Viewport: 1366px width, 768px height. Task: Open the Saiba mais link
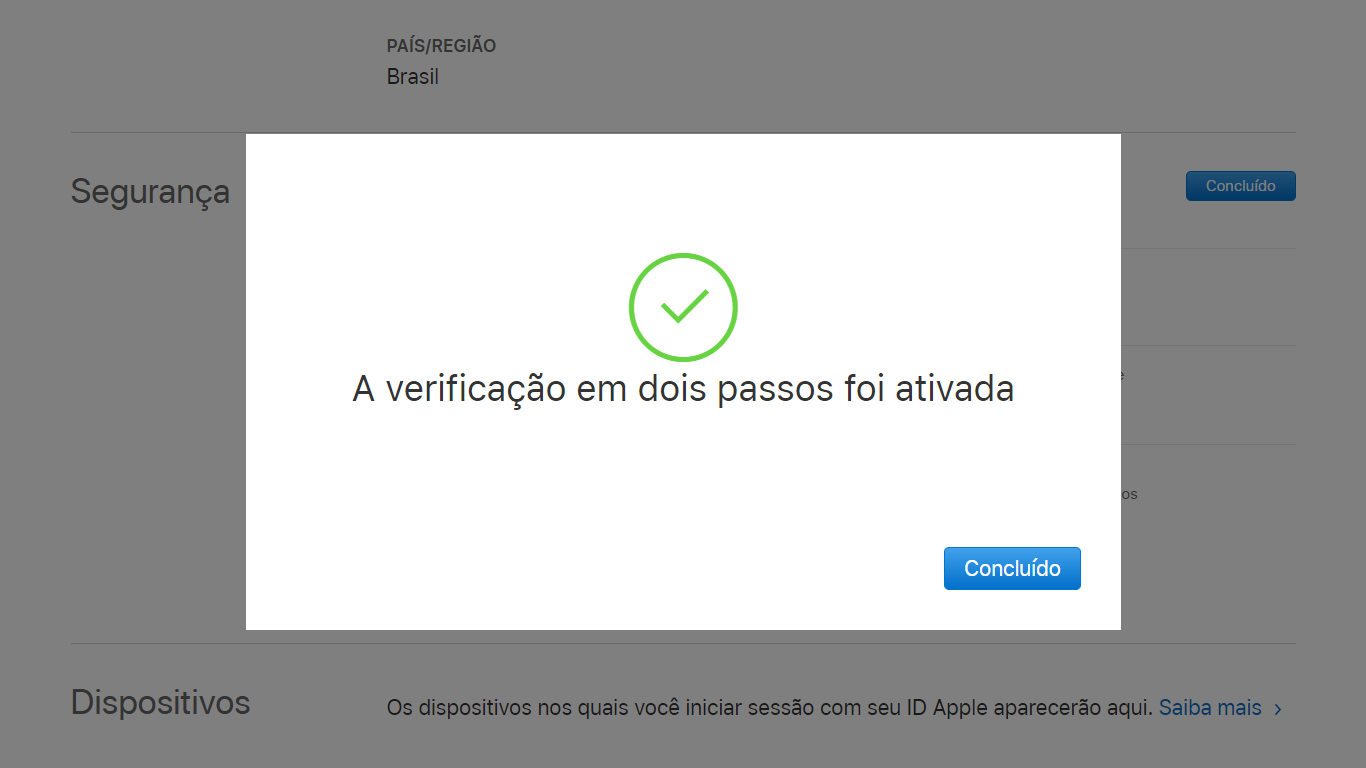pos(1210,708)
